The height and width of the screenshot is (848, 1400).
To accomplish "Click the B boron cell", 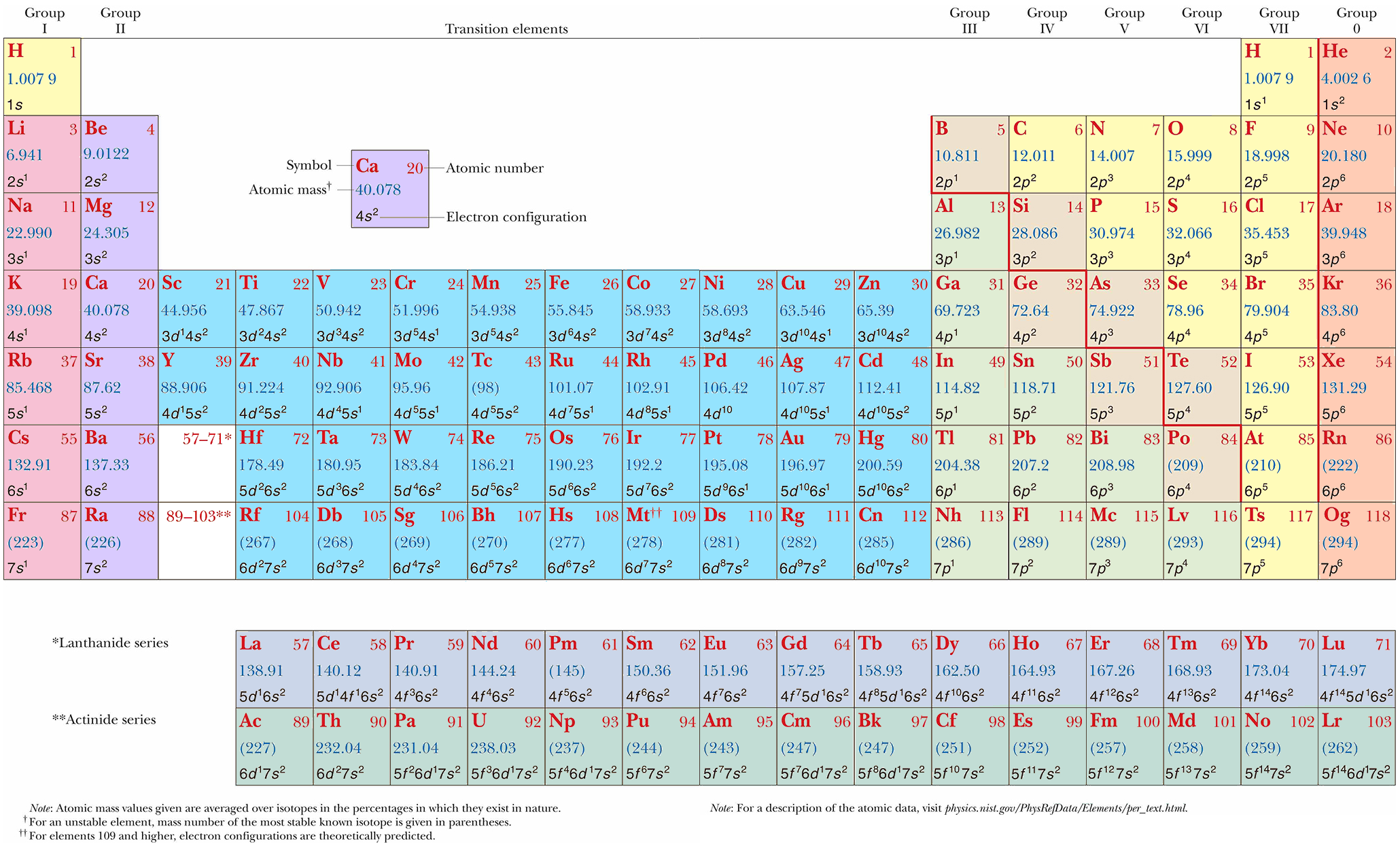I will point(970,154).
